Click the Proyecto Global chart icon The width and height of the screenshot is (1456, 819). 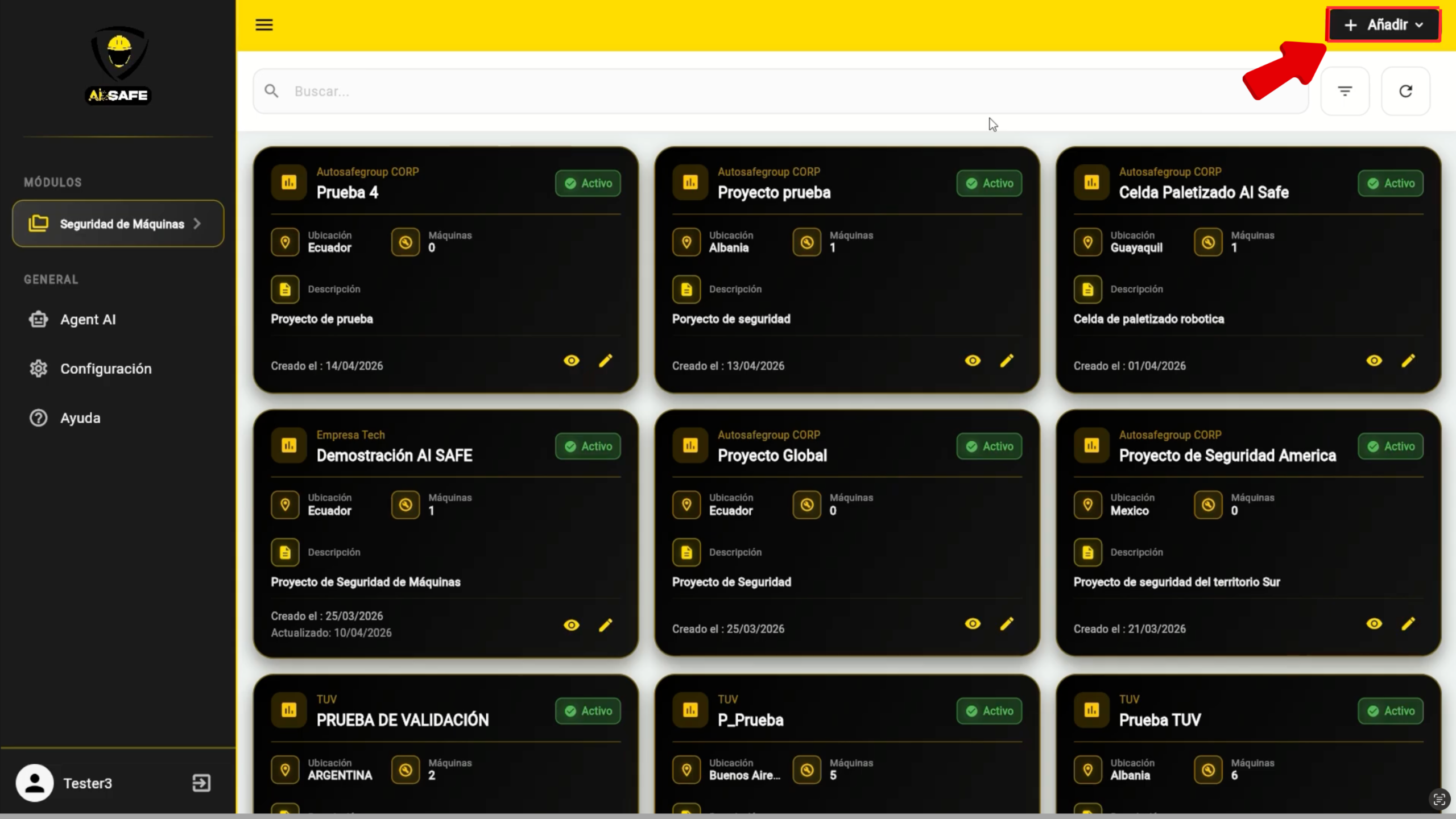point(690,445)
